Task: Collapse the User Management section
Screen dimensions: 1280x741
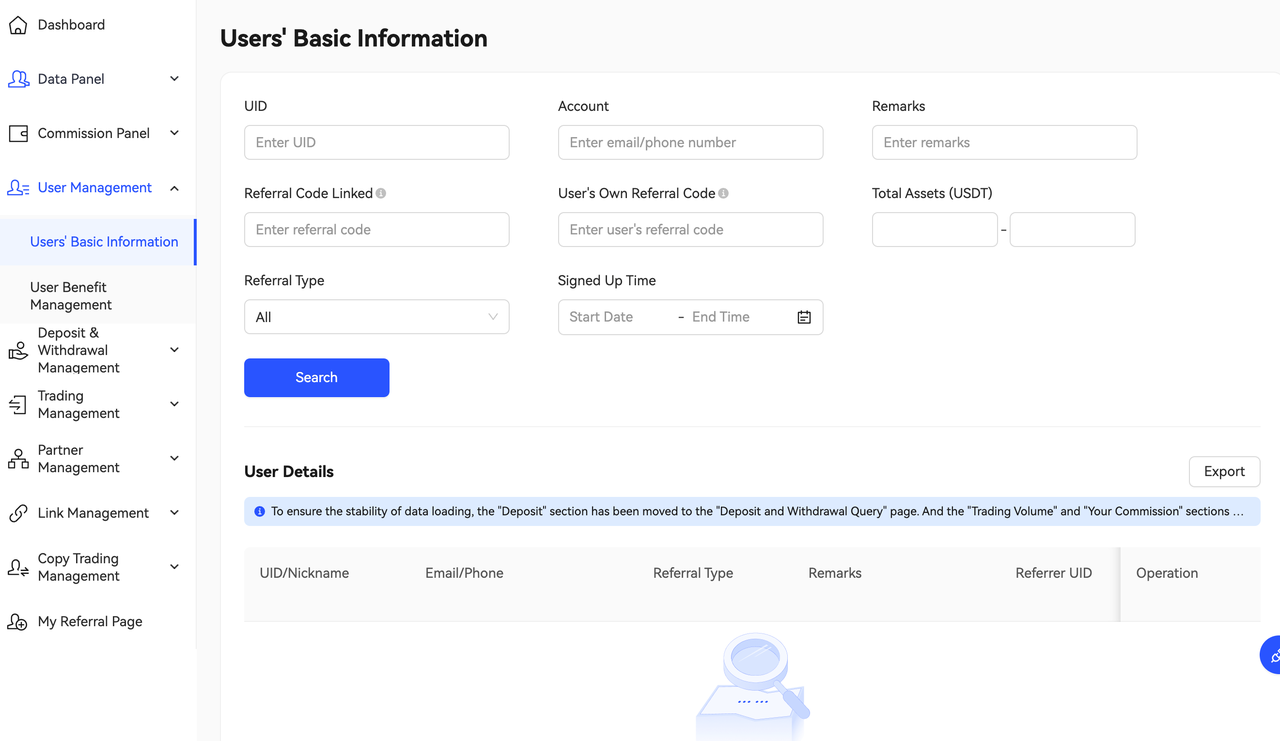Action: pyautogui.click(x=174, y=188)
